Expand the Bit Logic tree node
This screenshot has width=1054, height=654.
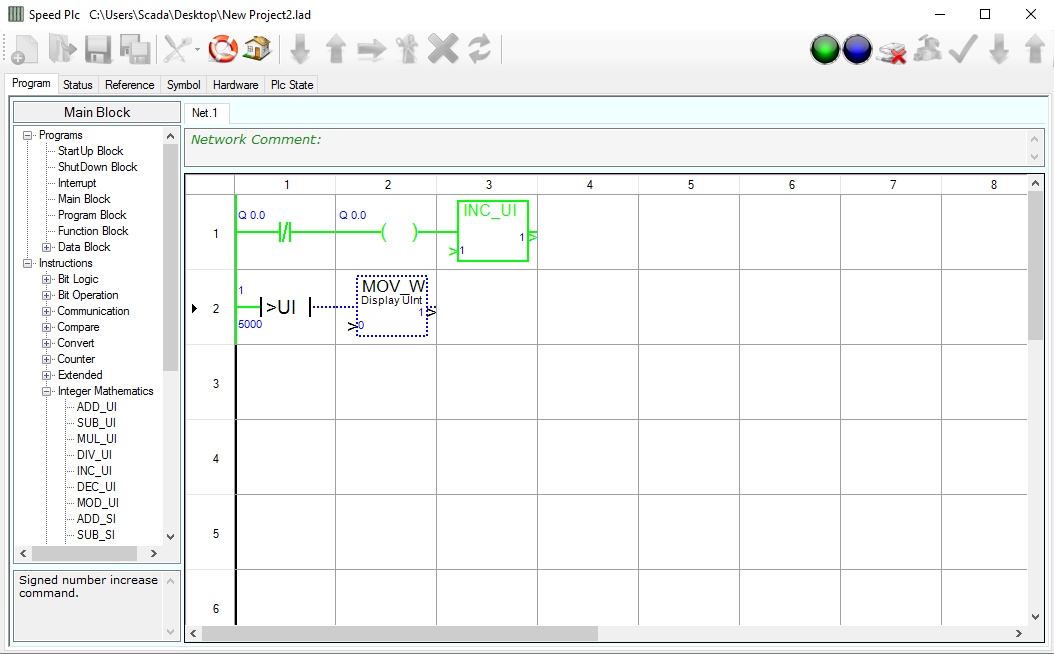coord(47,279)
